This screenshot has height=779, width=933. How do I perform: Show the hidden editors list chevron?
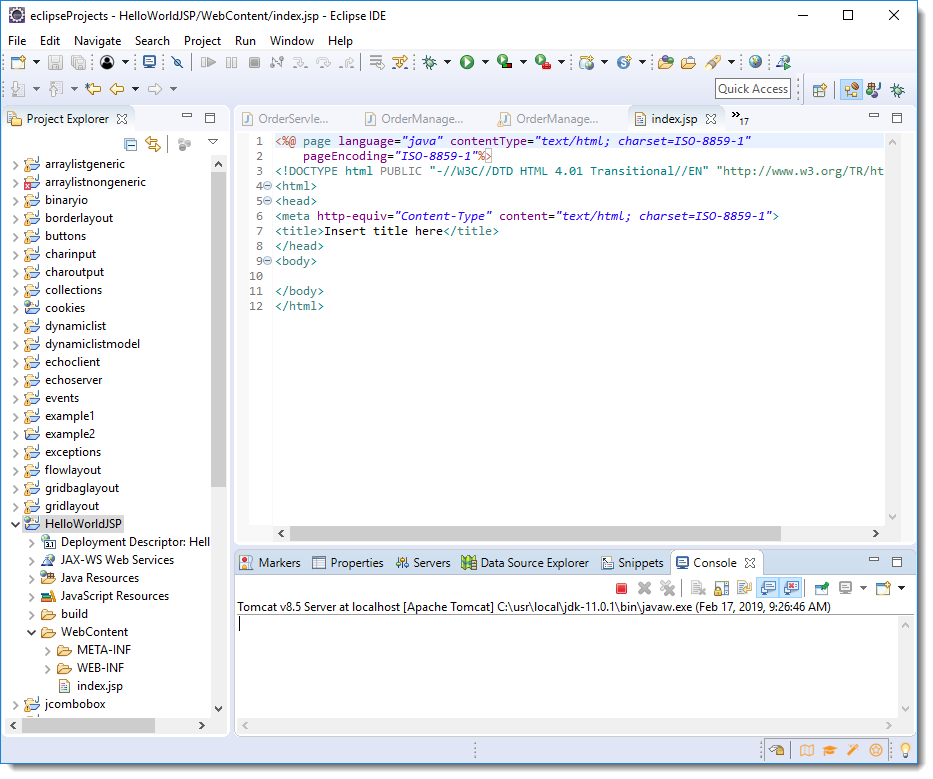(740, 117)
